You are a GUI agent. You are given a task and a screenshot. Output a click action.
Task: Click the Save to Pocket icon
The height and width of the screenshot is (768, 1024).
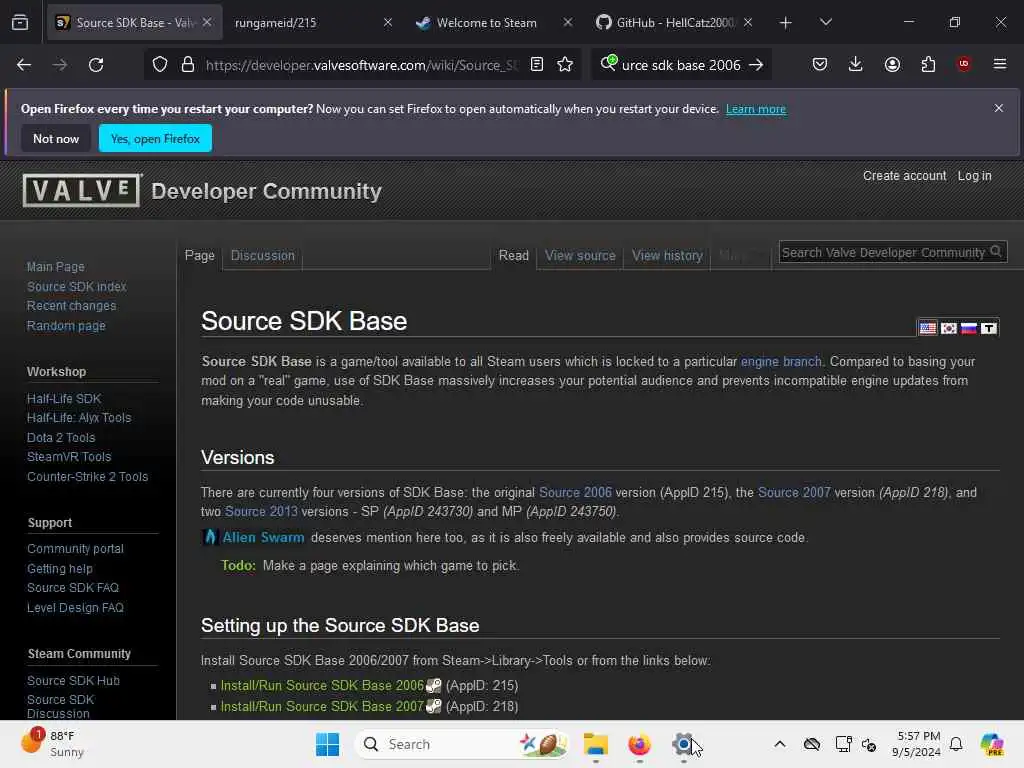click(820, 65)
